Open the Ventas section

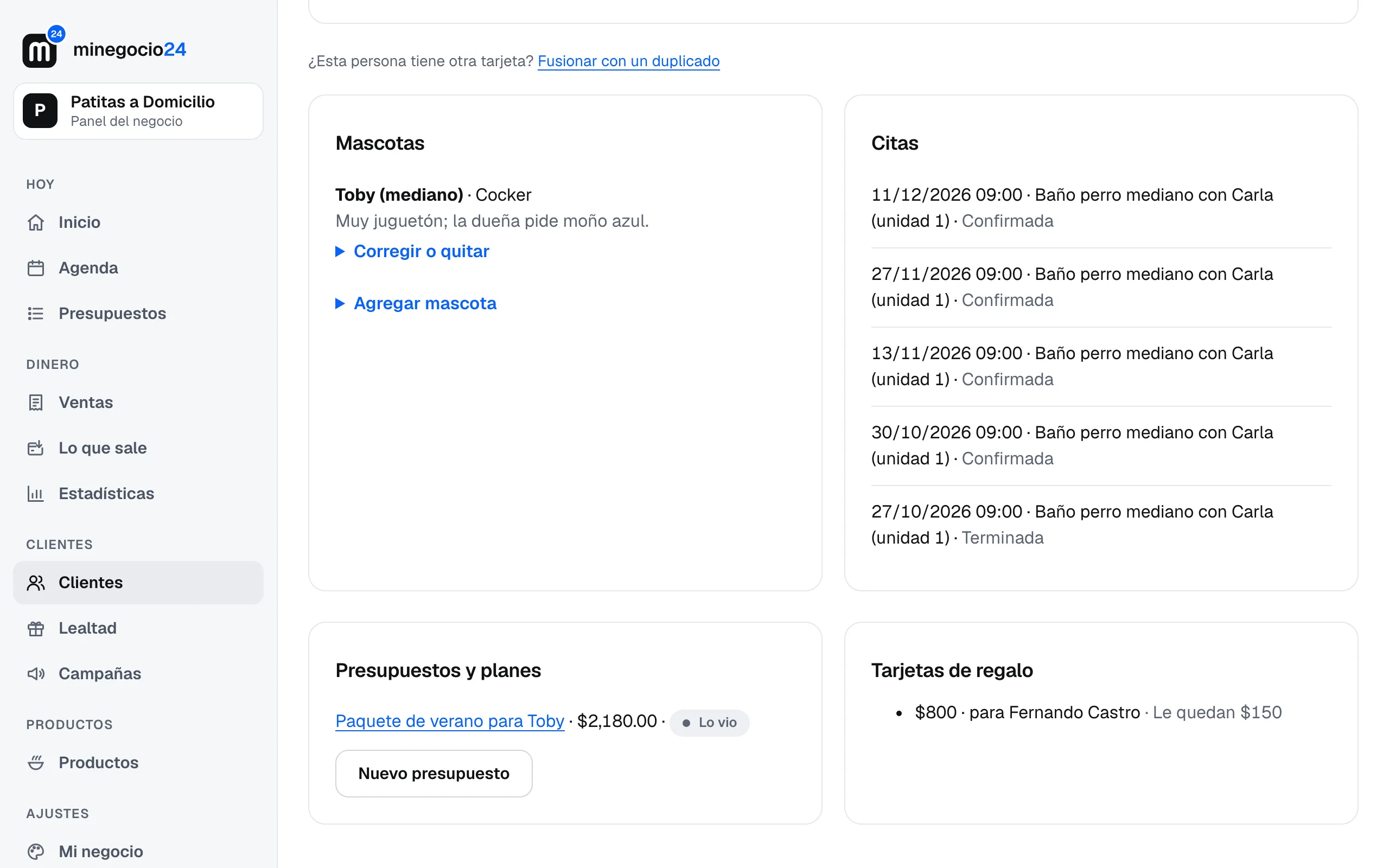(x=138, y=403)
